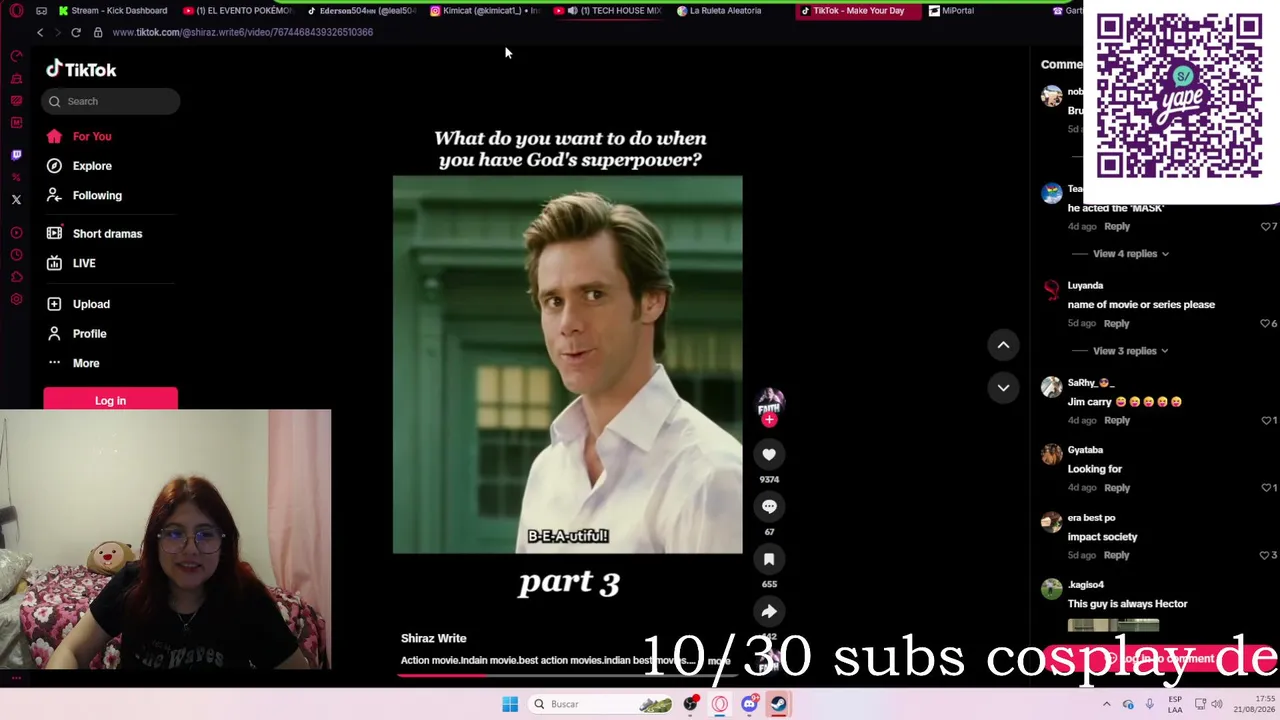Viewport: 1280px width, 720px height.
Task: Click the Explore compass icon
Action: [x=54, y=166]
